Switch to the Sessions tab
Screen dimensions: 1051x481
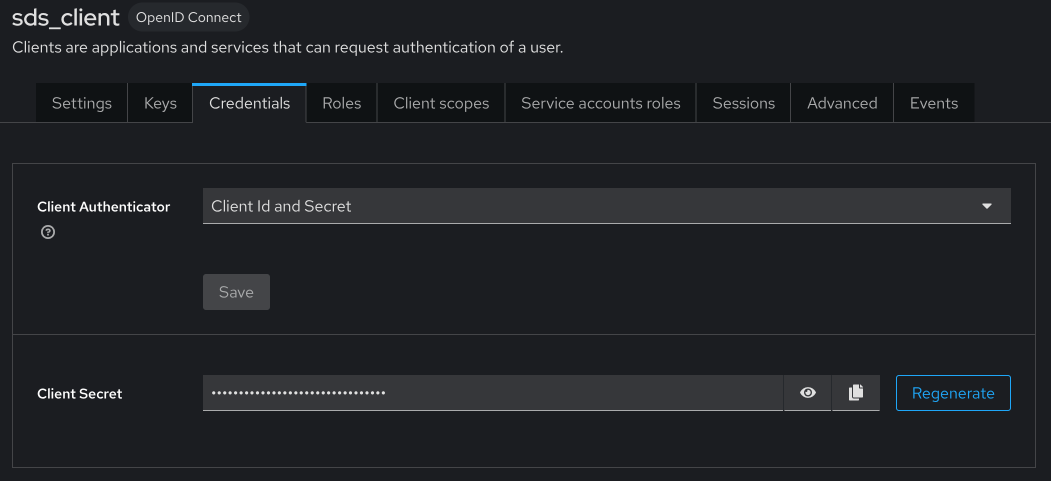(x=743, y=103)
